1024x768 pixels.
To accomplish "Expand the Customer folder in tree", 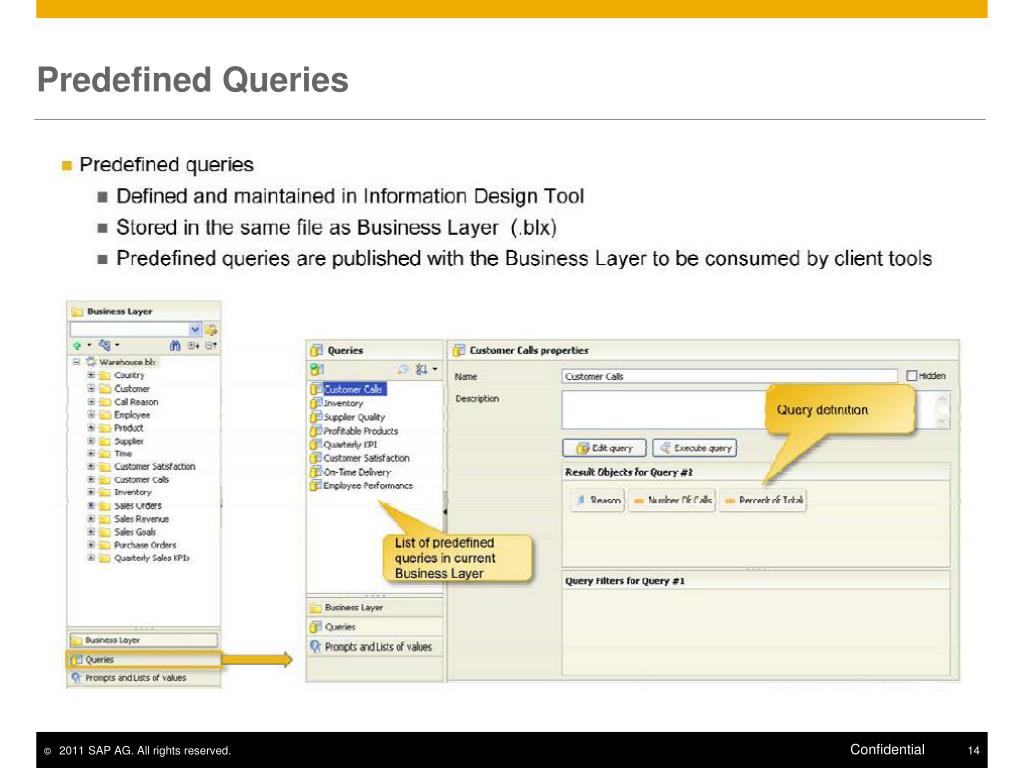I will (x=91, y=388).
